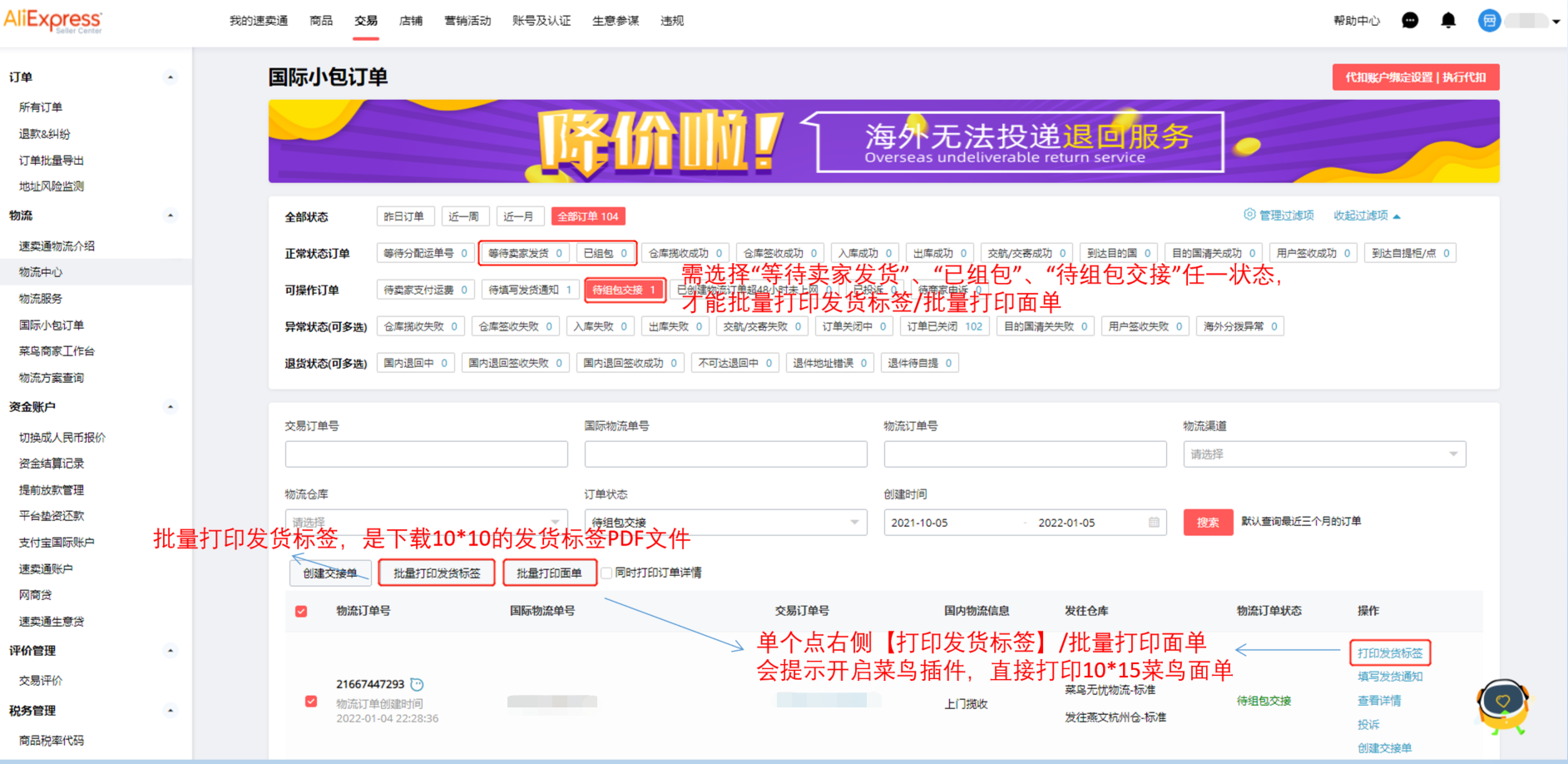Click 打印发货标签 link in operations column
This screenshot has width=1568, height=764.
tap(1390, 653)
